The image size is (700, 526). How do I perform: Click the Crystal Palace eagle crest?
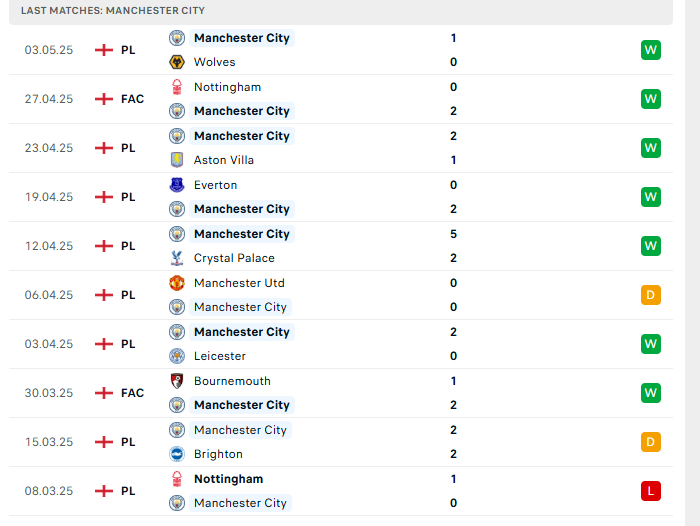pos(177,258)
